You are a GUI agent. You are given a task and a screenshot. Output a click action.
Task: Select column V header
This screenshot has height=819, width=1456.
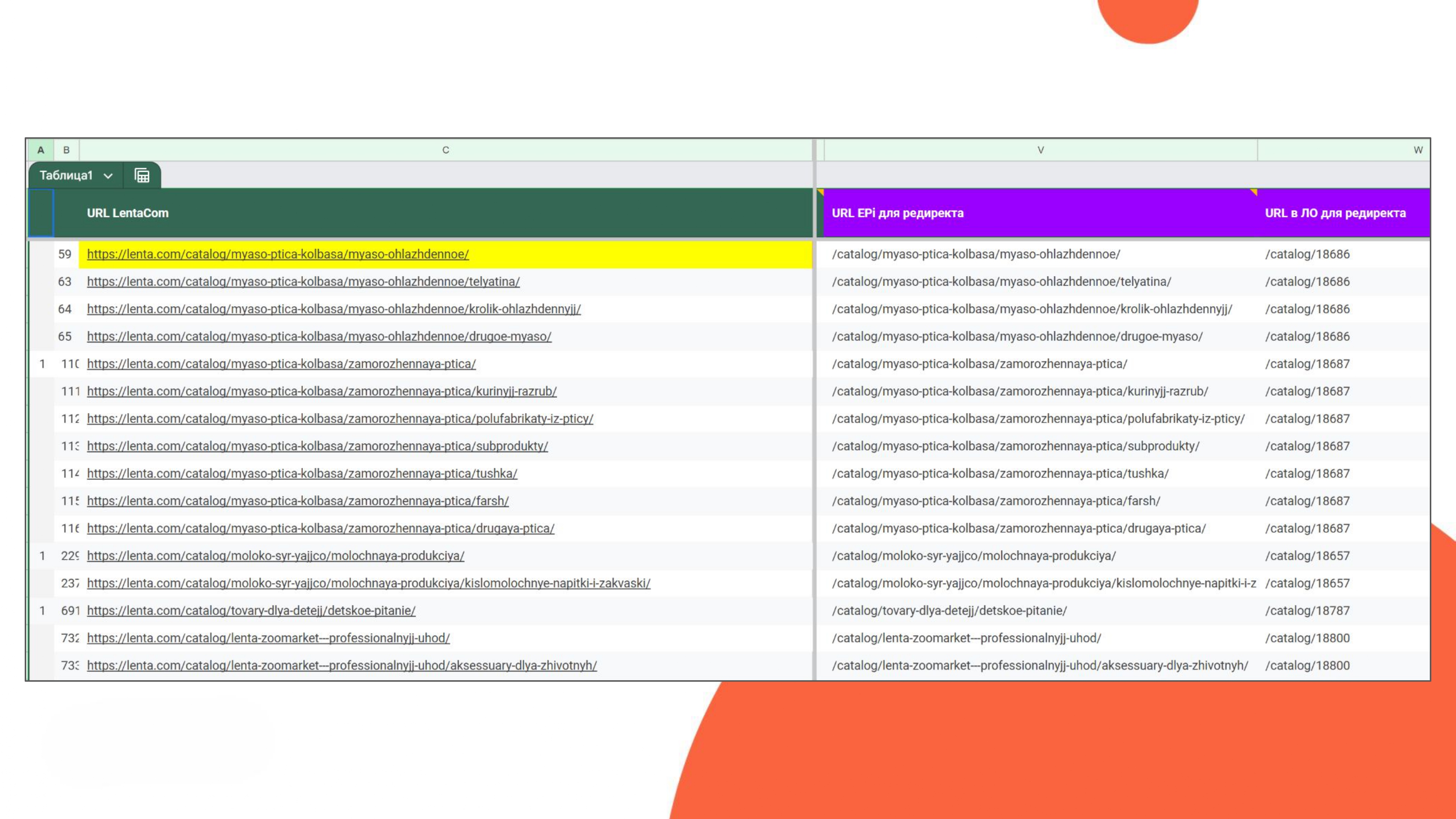pyautogui.click(x=1041, y=150)
